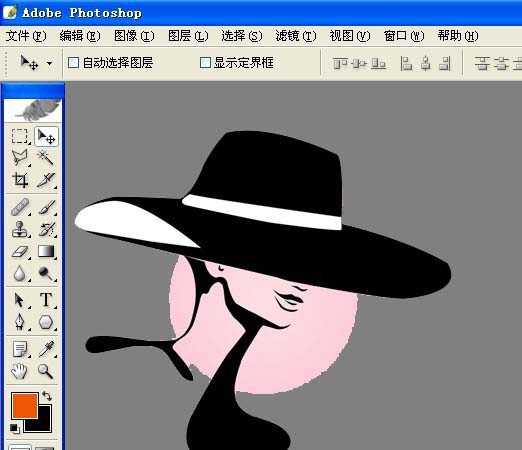The width and height of the screenshot is (522, 450).
Task: Click align horizontal centers icon
Action: coord(426,63)
